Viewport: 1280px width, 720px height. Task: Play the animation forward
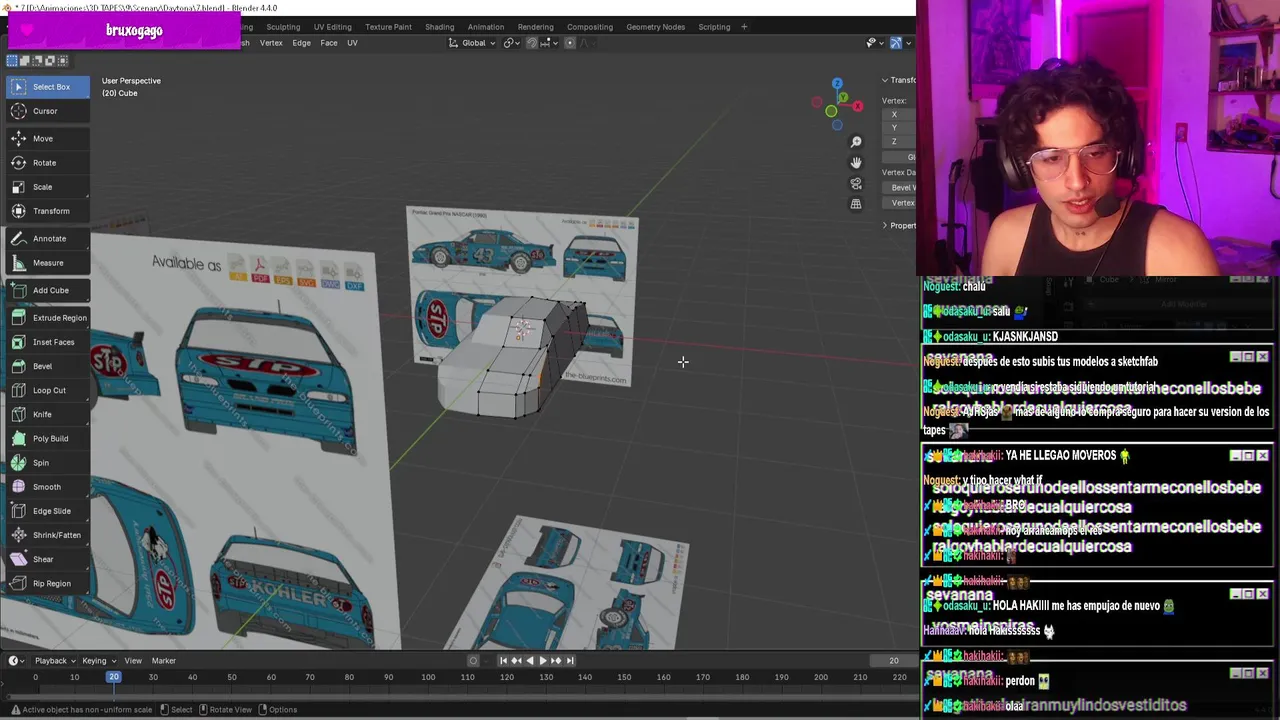[542, 660]
